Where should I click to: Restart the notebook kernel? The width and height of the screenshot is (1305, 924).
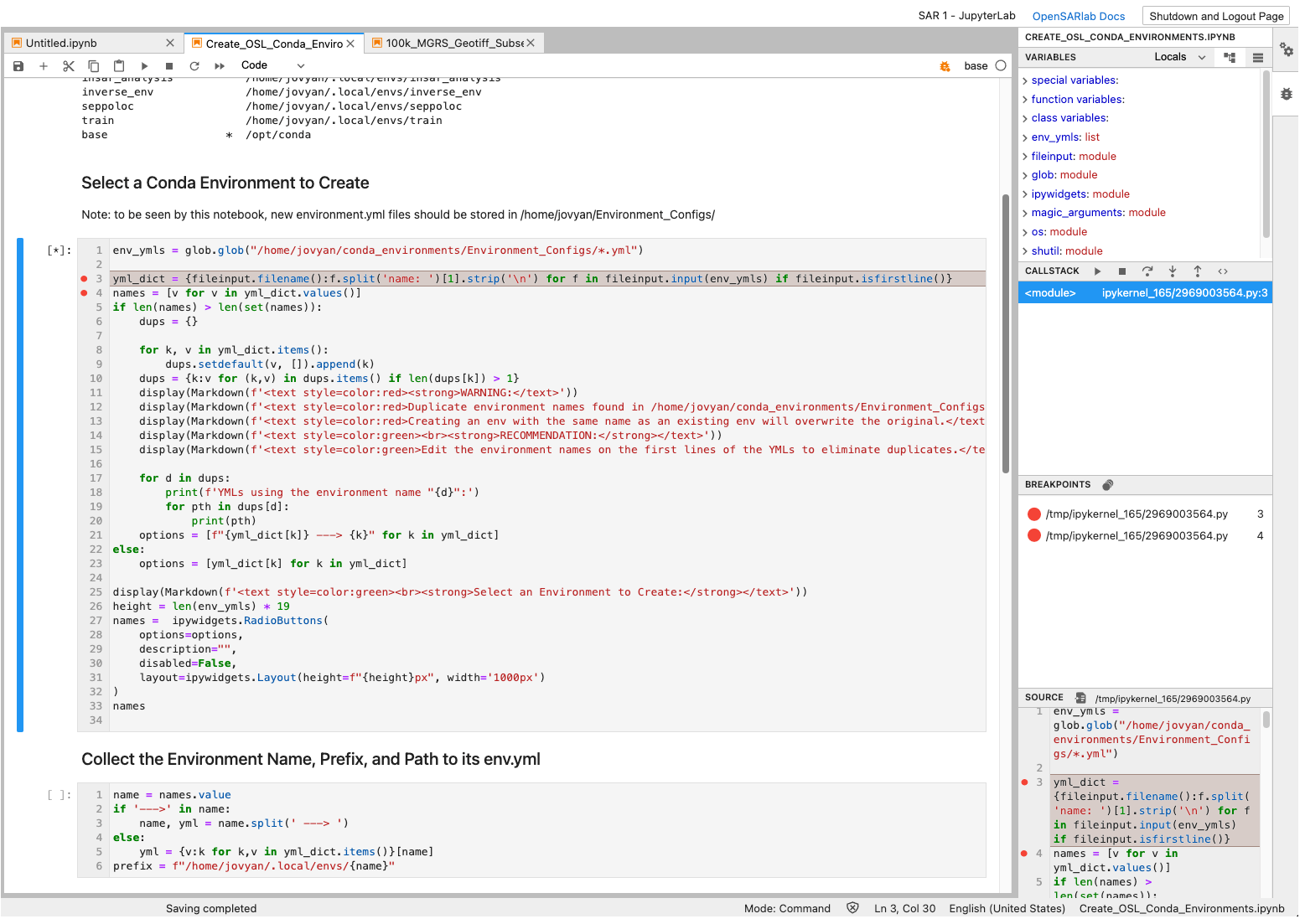(194, 65)
